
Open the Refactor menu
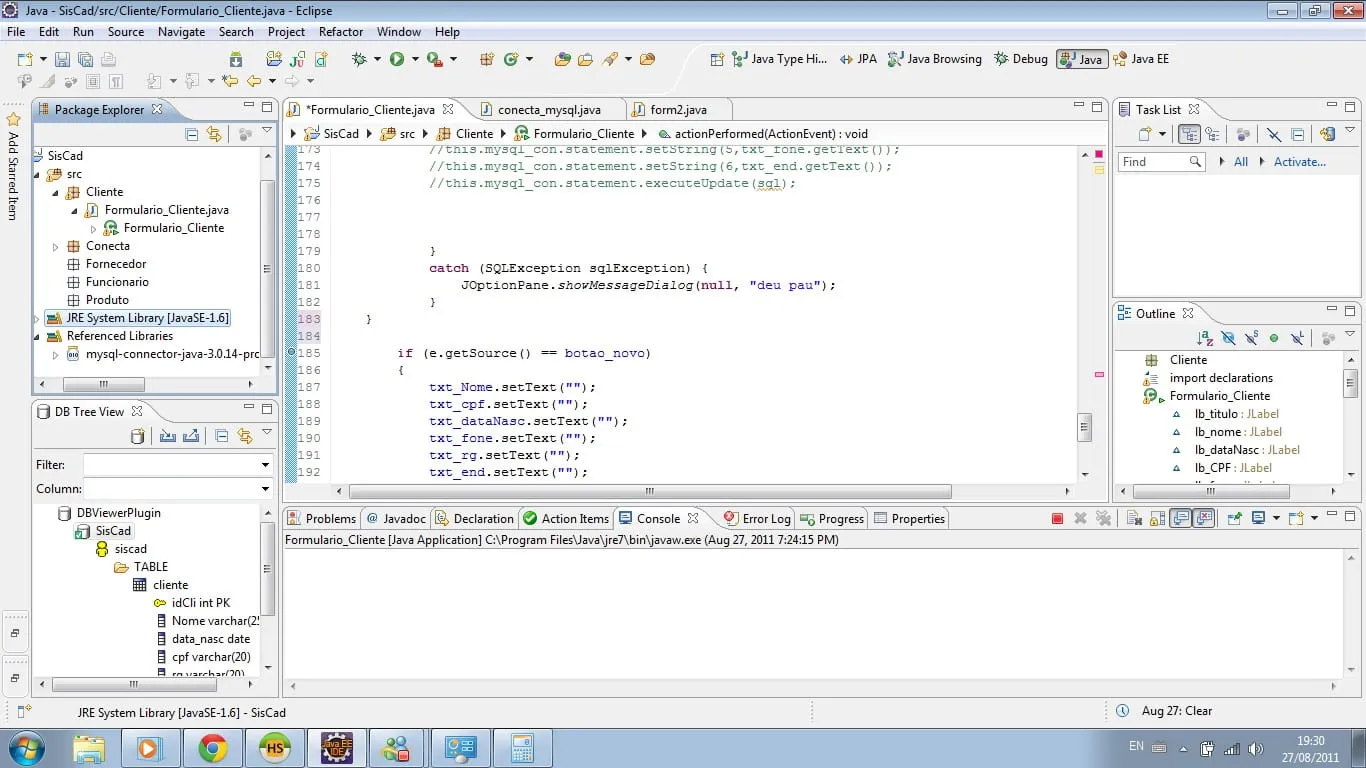(340, 31)
